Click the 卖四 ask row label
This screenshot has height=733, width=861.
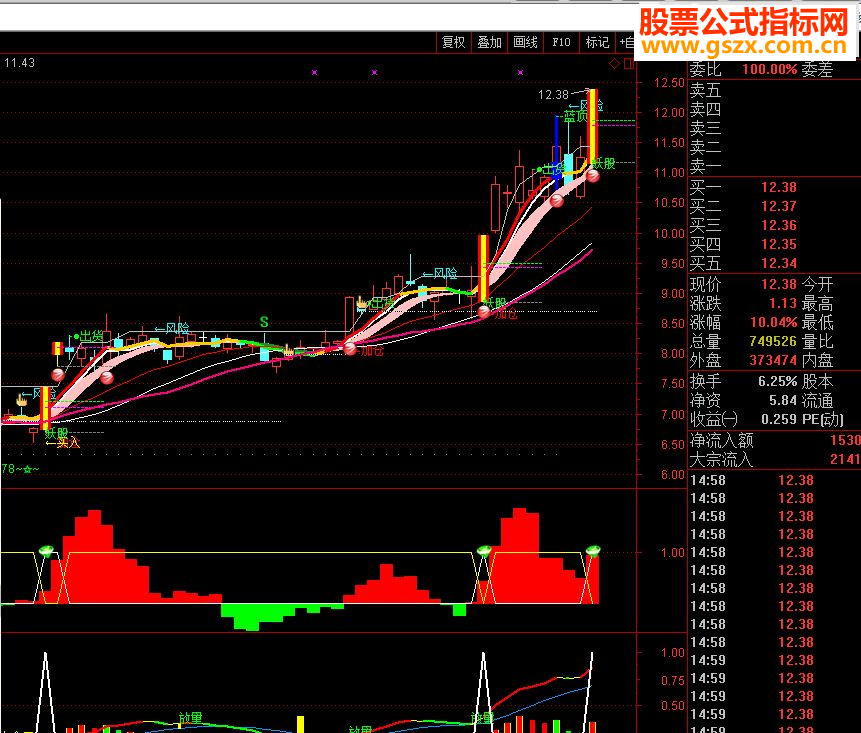coord(705,109)
